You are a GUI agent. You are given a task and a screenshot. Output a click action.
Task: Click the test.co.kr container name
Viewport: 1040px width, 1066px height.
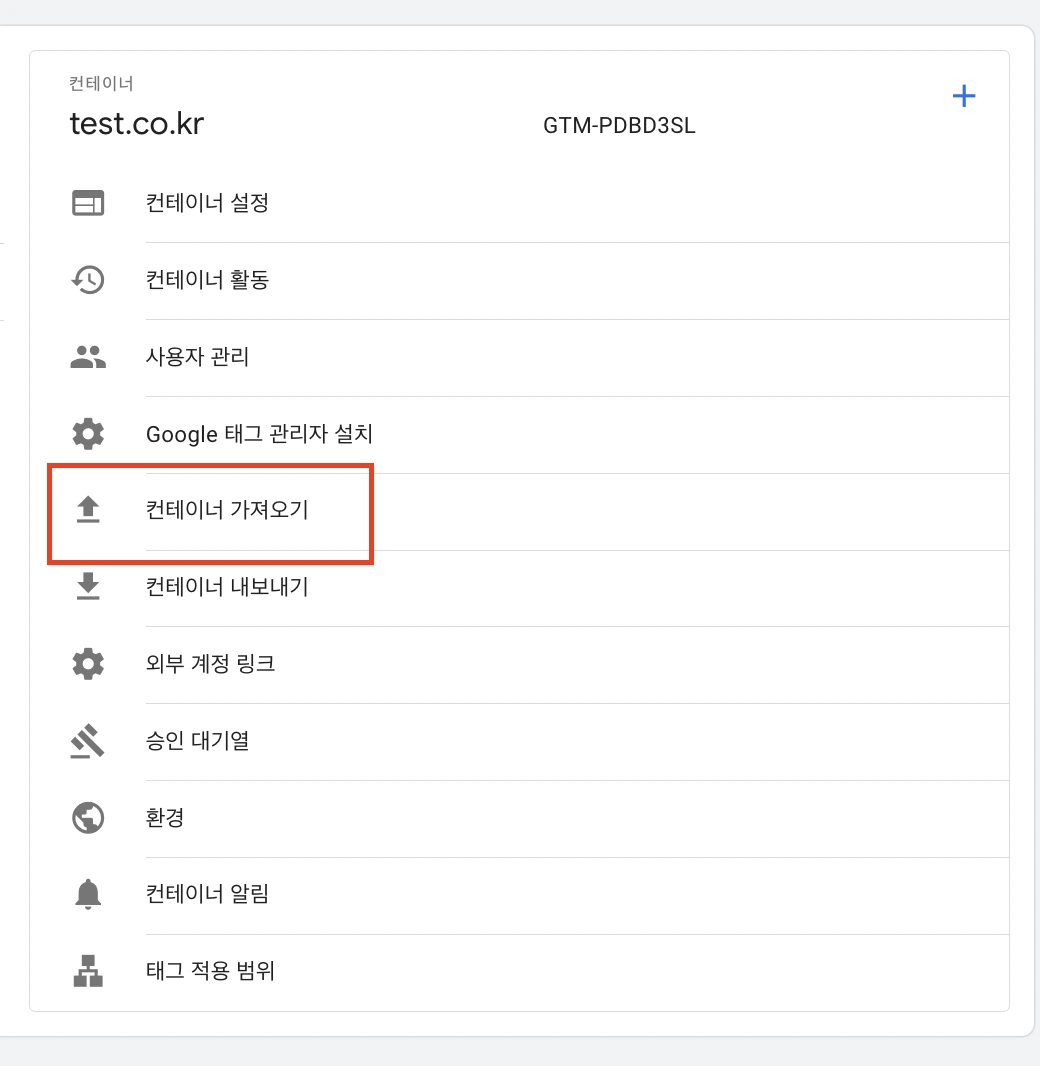click(x=137, y=124)
